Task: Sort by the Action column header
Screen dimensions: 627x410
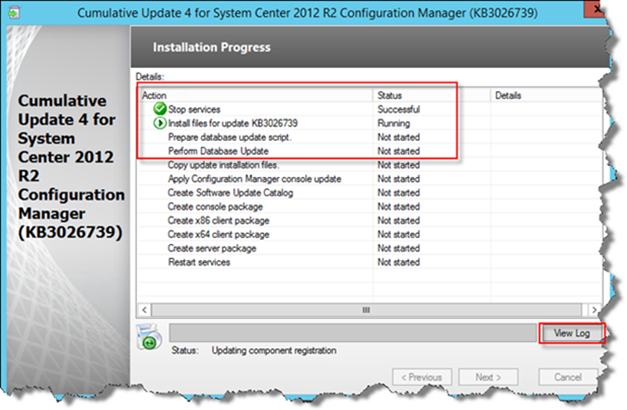Action: tap(255, 95)
